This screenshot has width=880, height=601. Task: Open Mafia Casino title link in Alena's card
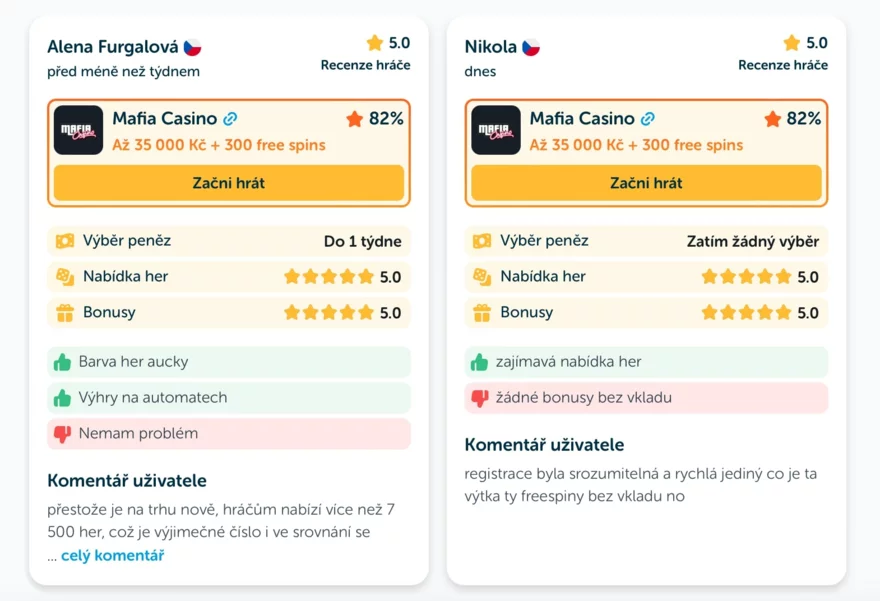164,119
